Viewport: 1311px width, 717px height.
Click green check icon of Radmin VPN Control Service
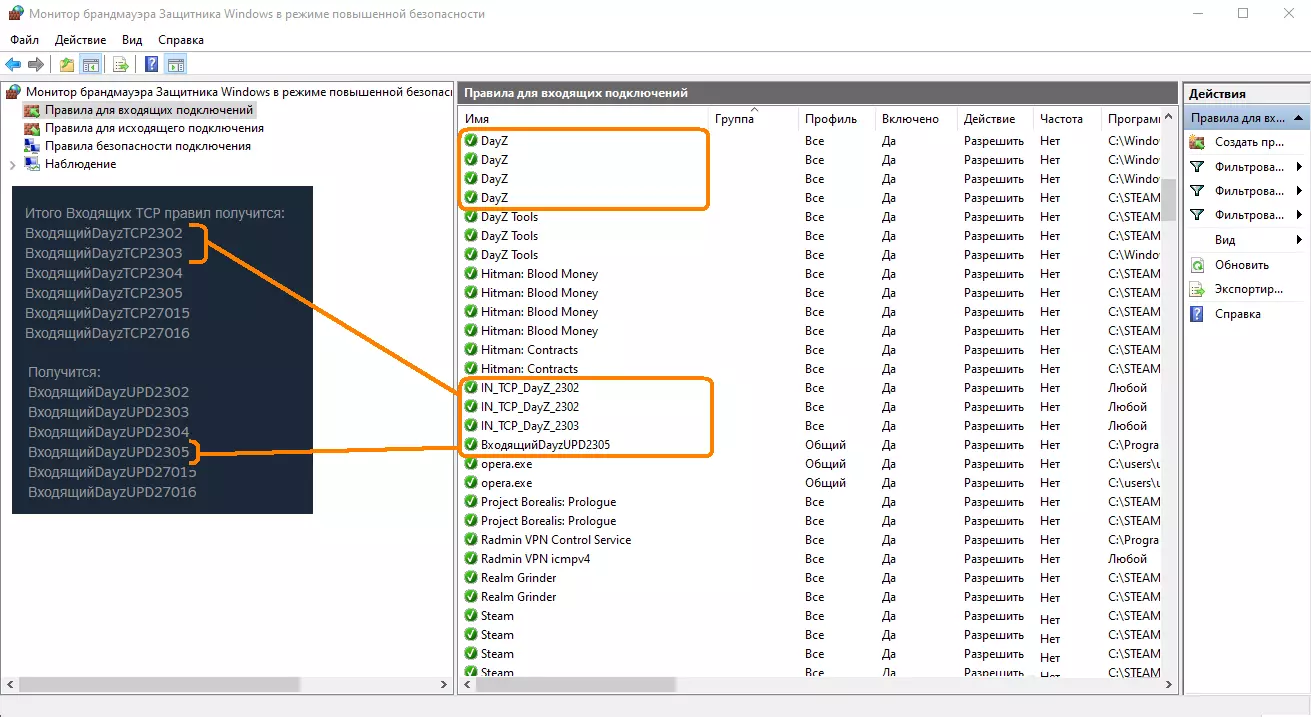click(x=471, y=540)
